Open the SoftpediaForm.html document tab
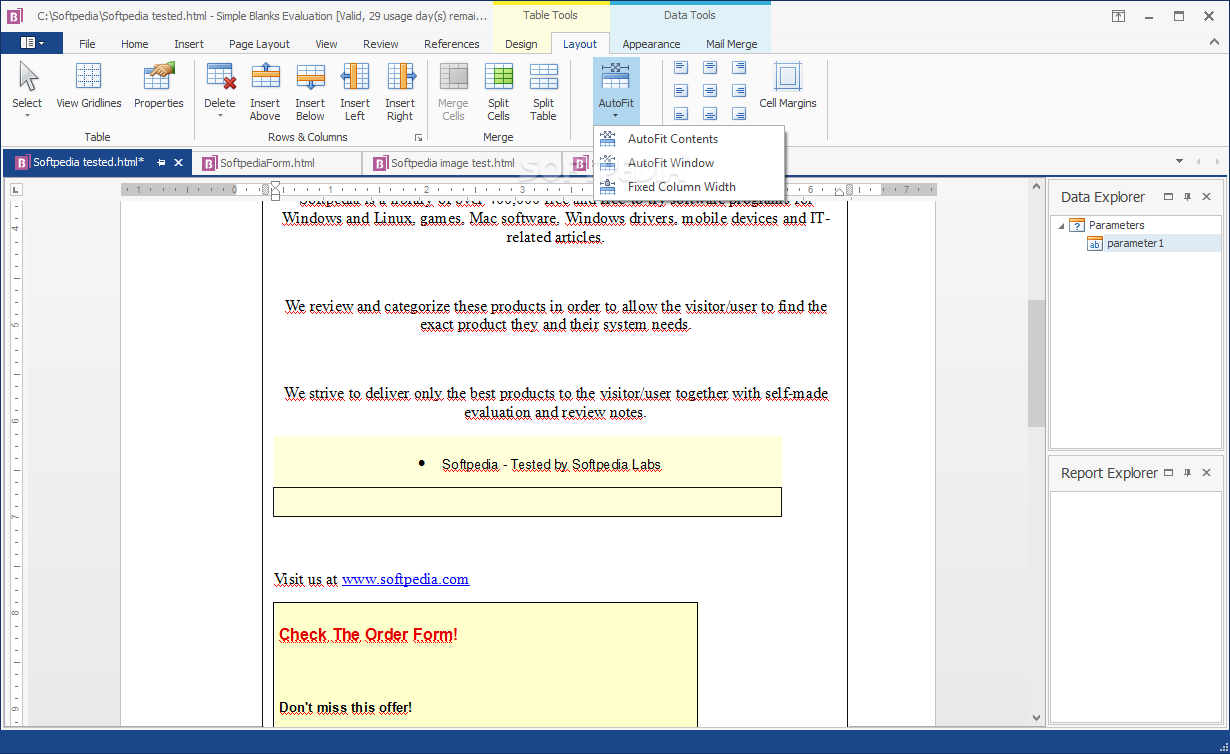 pyautogui.click(x=276, y=163)
